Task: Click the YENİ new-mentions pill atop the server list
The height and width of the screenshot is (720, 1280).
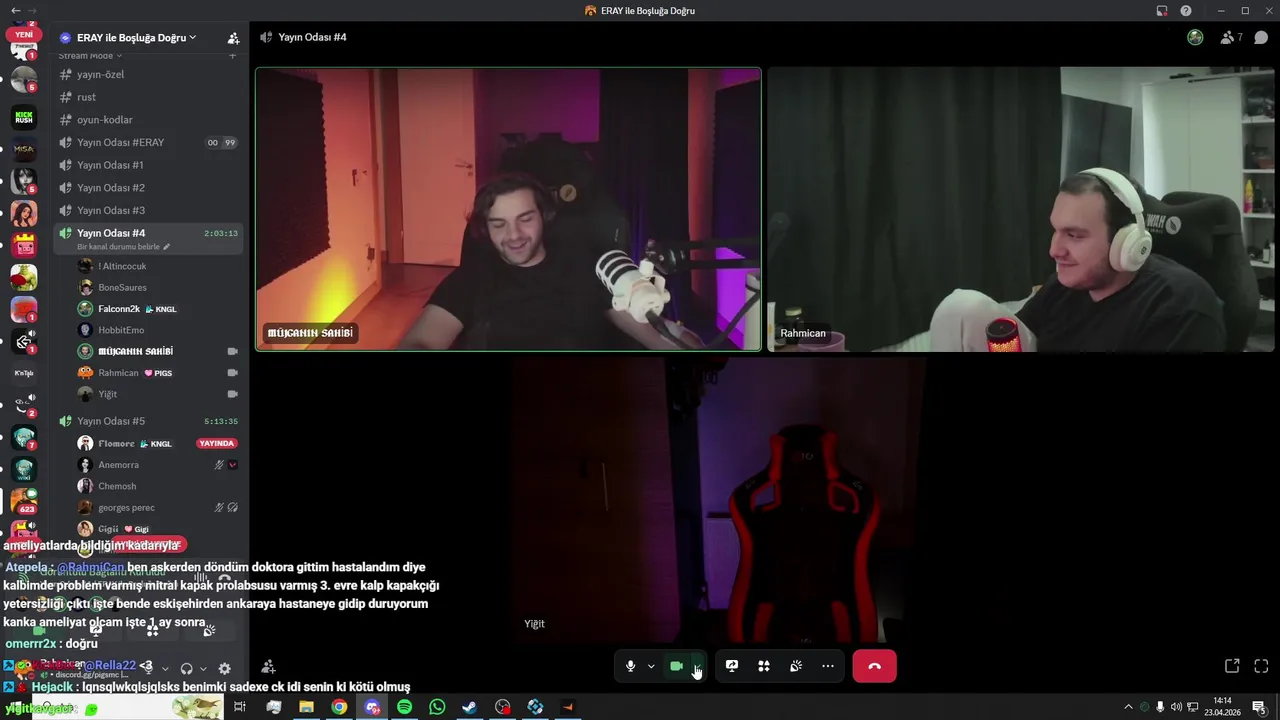Action: click(x=24, y=34)
